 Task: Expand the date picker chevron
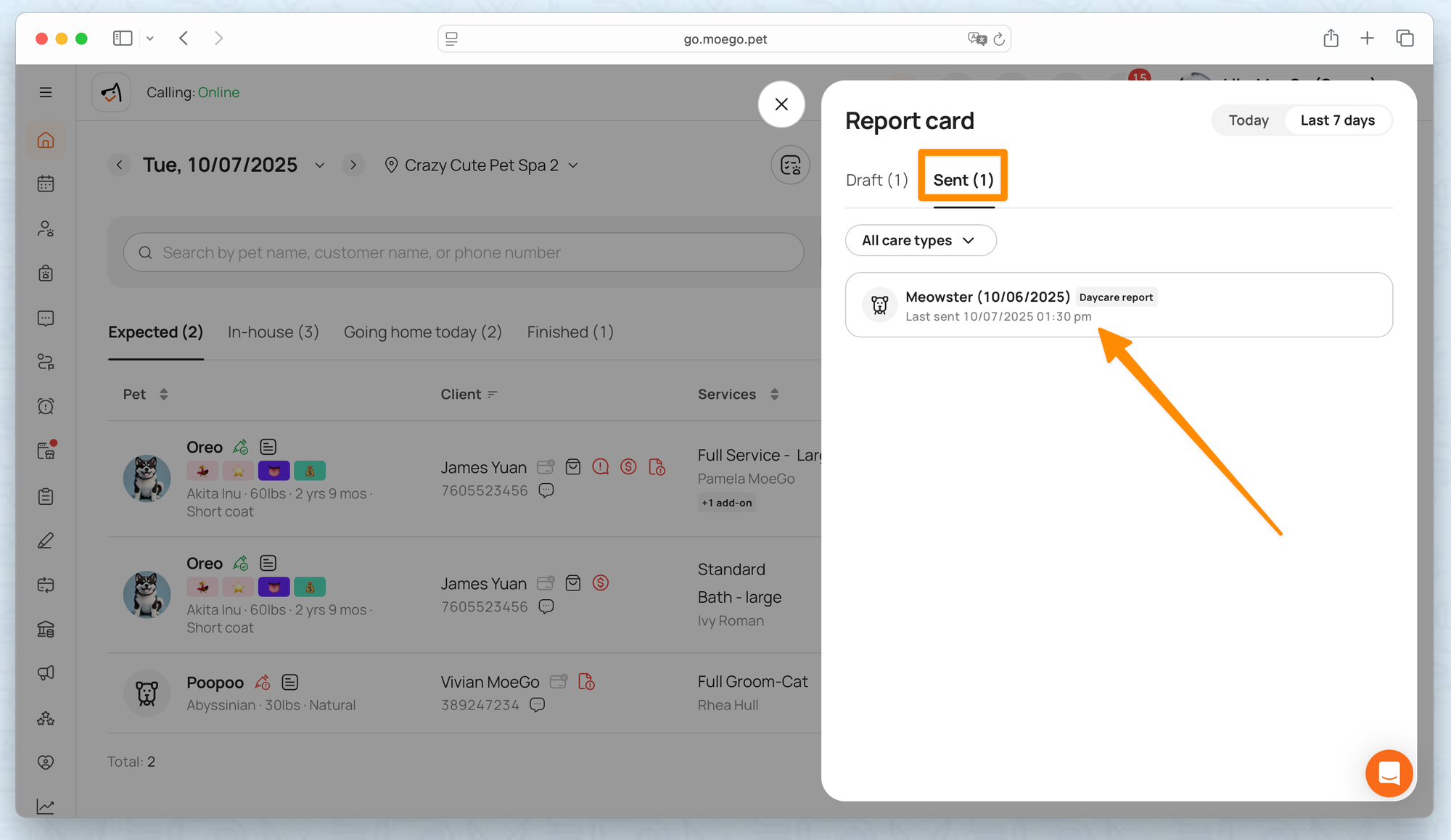click(320, 165)
